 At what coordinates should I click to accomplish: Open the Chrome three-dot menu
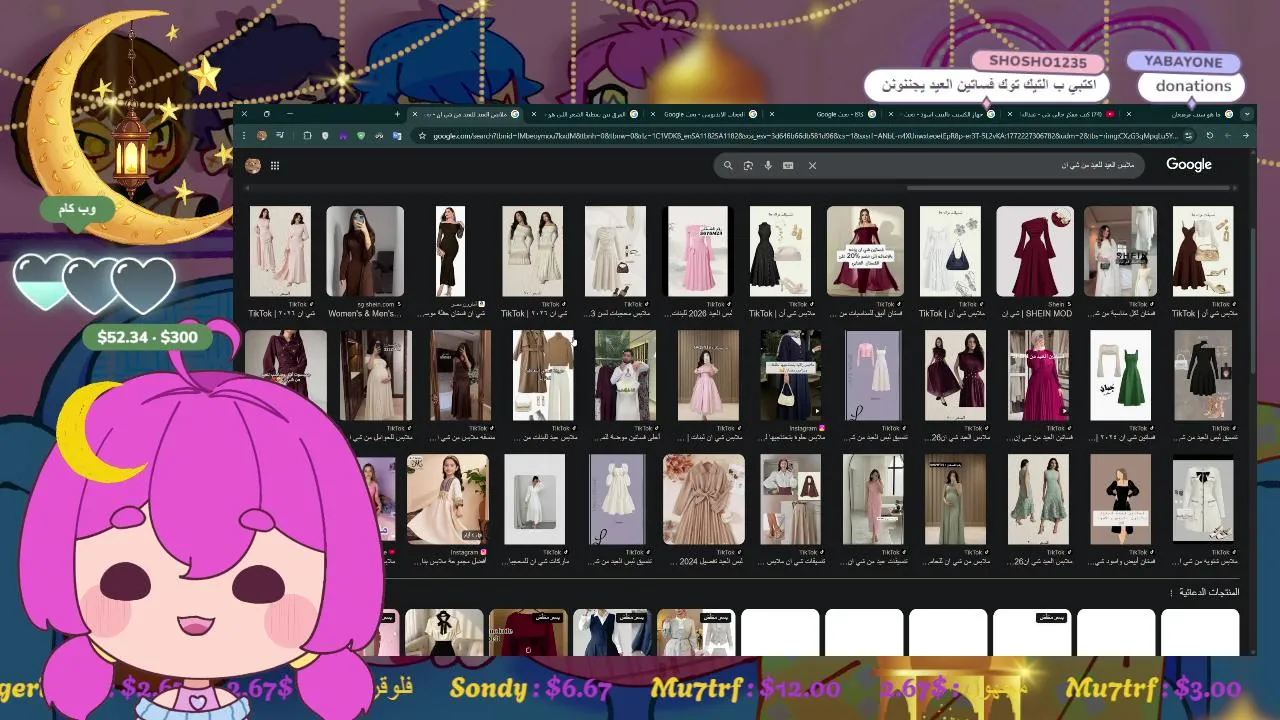point(244,136)
